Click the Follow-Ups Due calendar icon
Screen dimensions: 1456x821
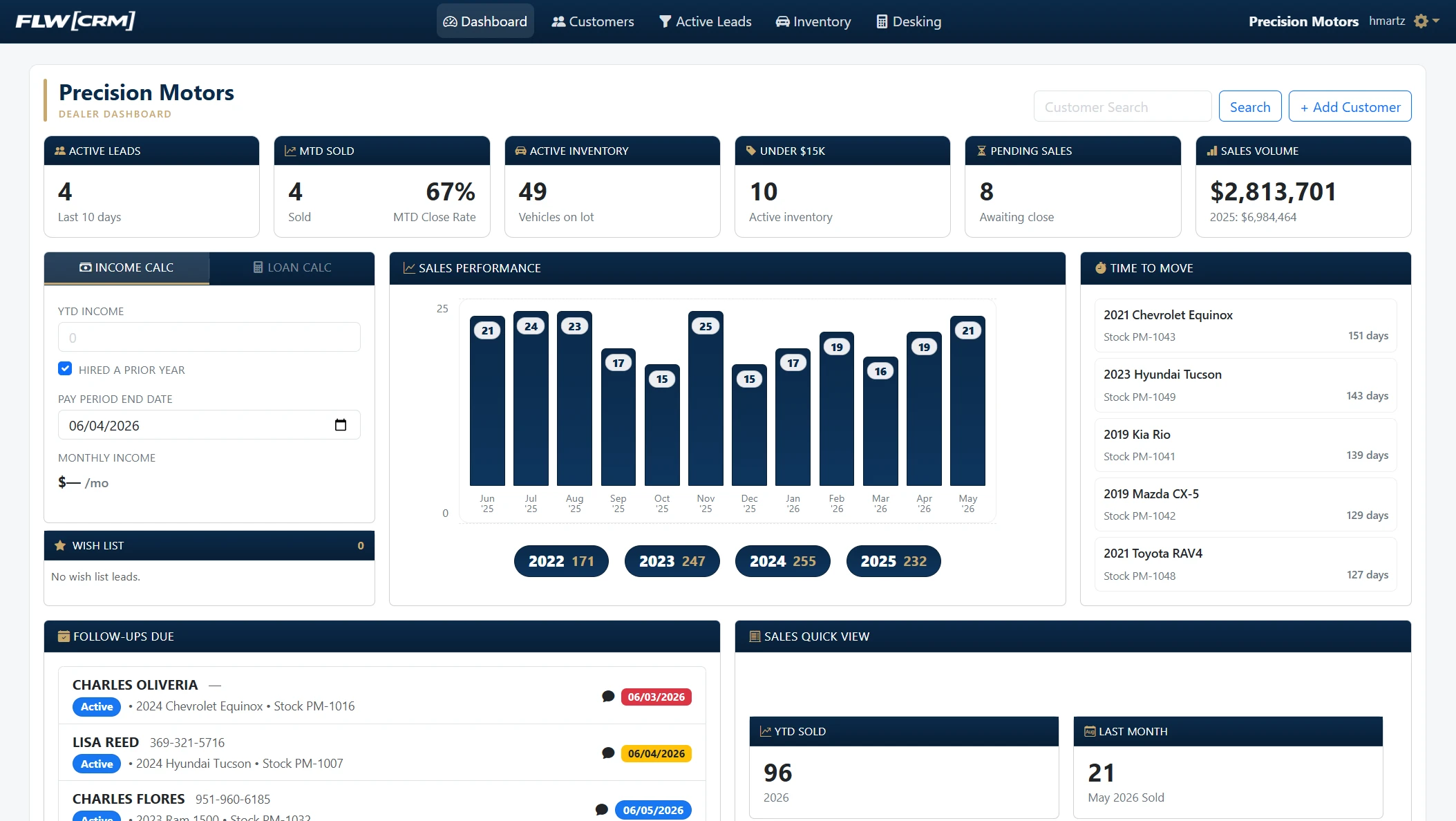pos(64,636)
